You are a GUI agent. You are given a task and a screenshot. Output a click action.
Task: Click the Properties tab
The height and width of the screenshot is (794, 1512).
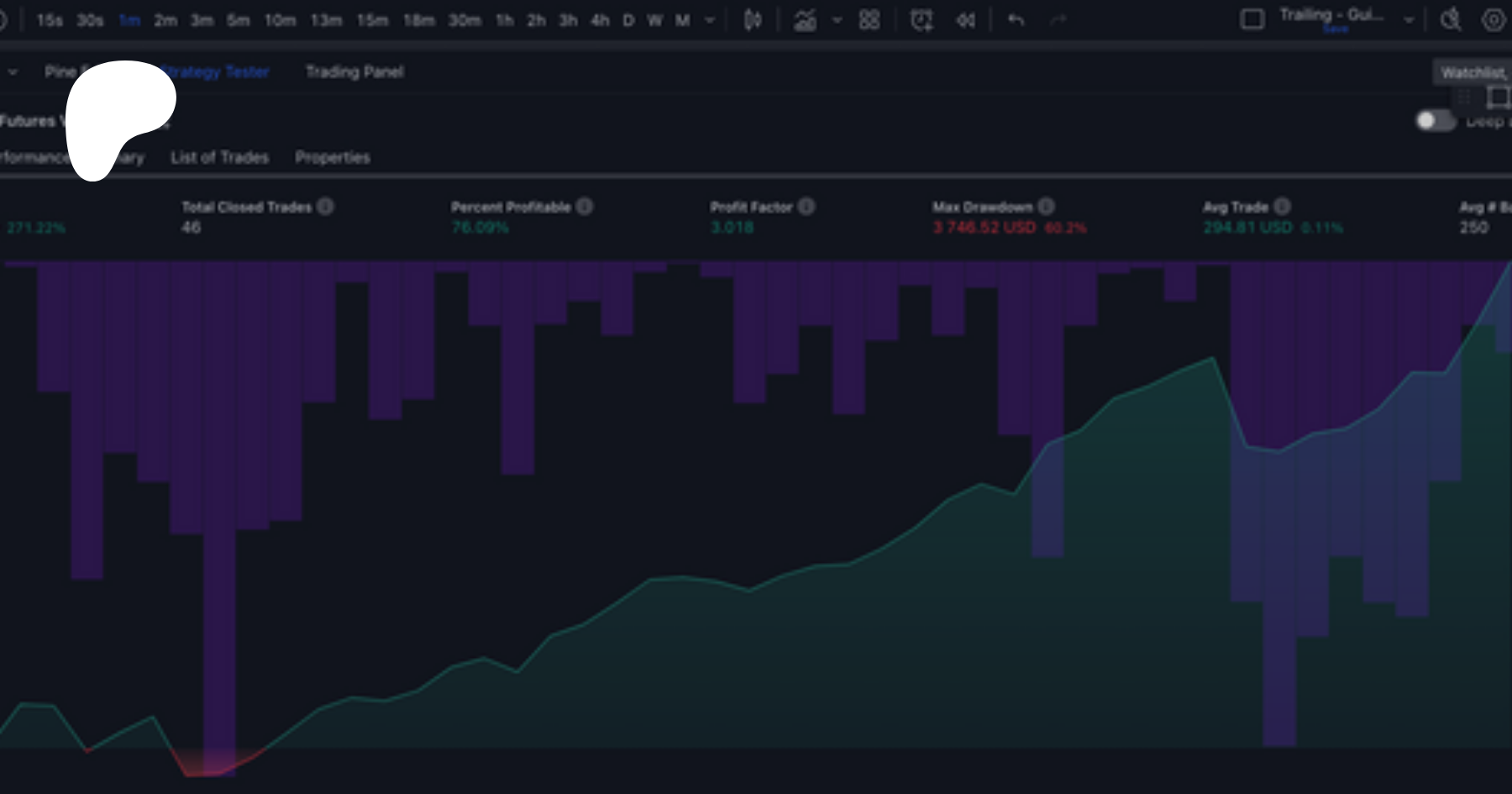coord(332,158)
